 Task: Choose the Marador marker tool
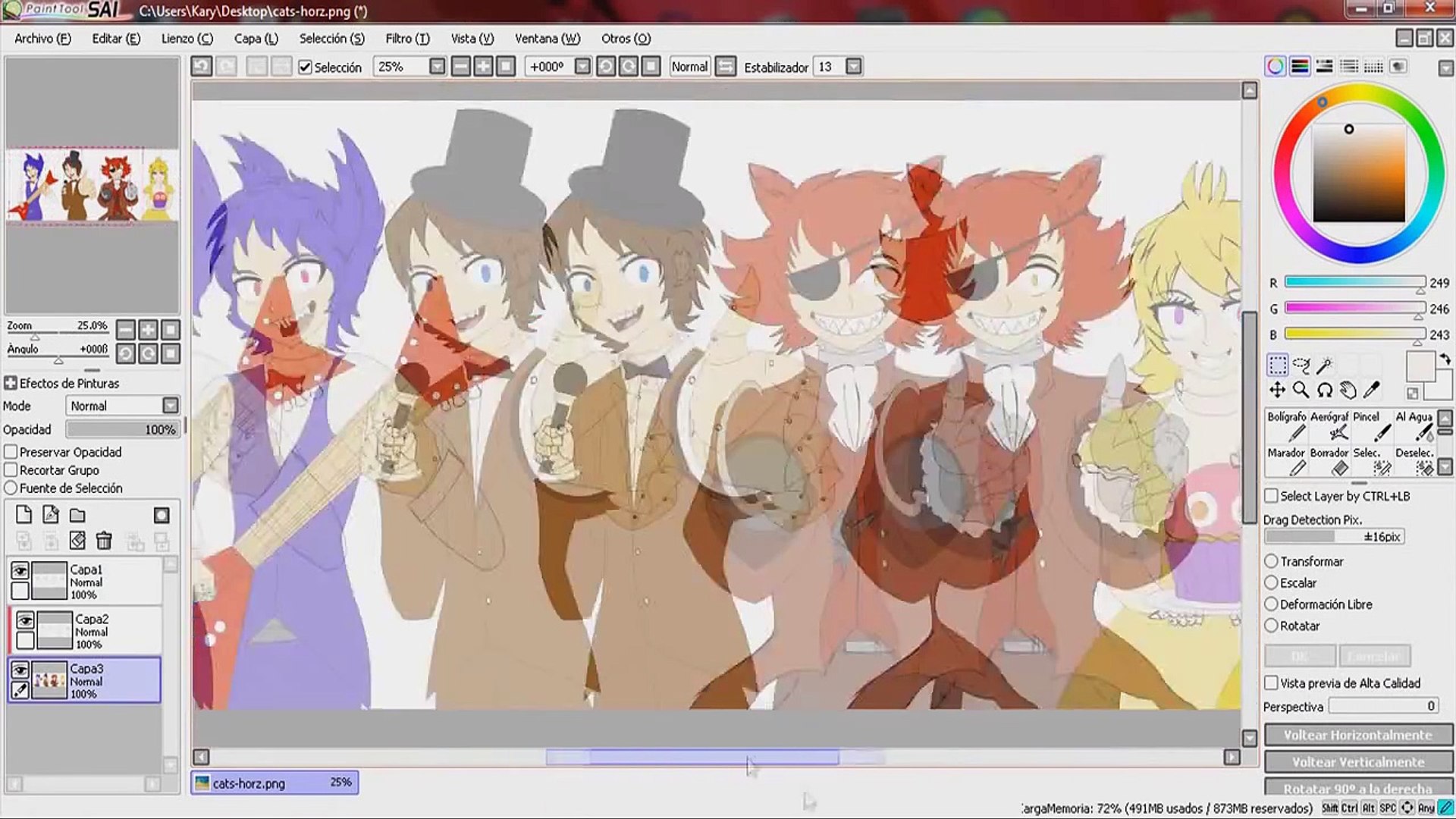pos(1286,462)
